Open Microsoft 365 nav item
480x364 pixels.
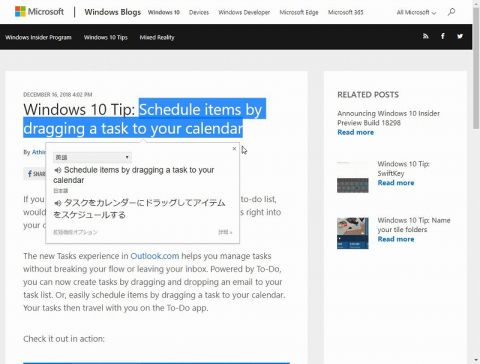pyautogui.click(x=345, y=12)
